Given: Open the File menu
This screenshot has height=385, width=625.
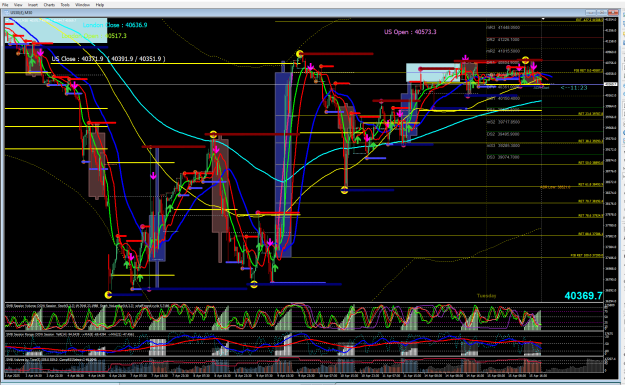Looking at the screenshot, I should [x=5, y=5].
